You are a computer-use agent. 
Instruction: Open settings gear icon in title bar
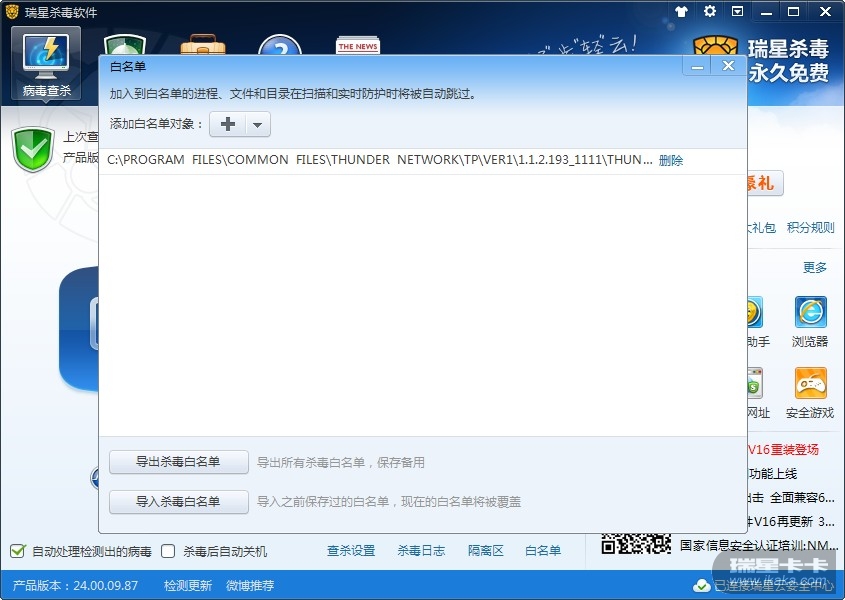point(710,11)
